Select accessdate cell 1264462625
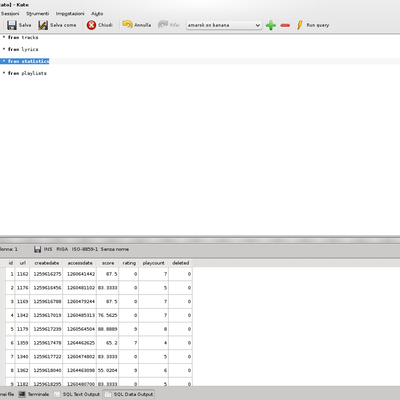This screenshot has width=400, height=400. click(80, 343)
